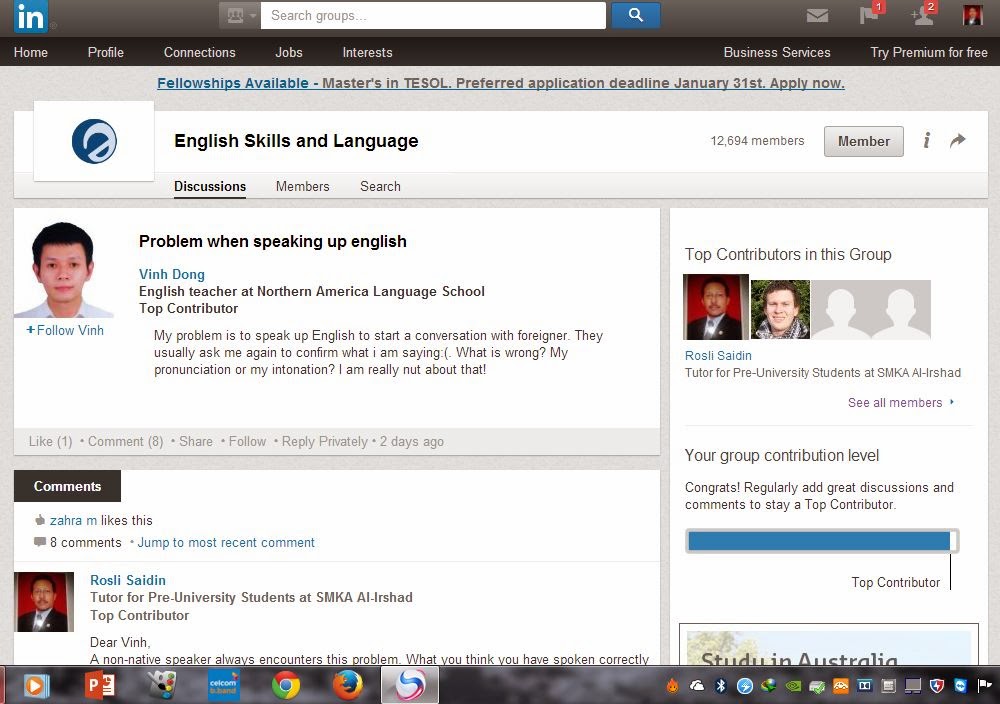1000x704 pixels.
Task: Click Comment (8) on the discussion
Action: pyautogui.click(x=126, y=441)
